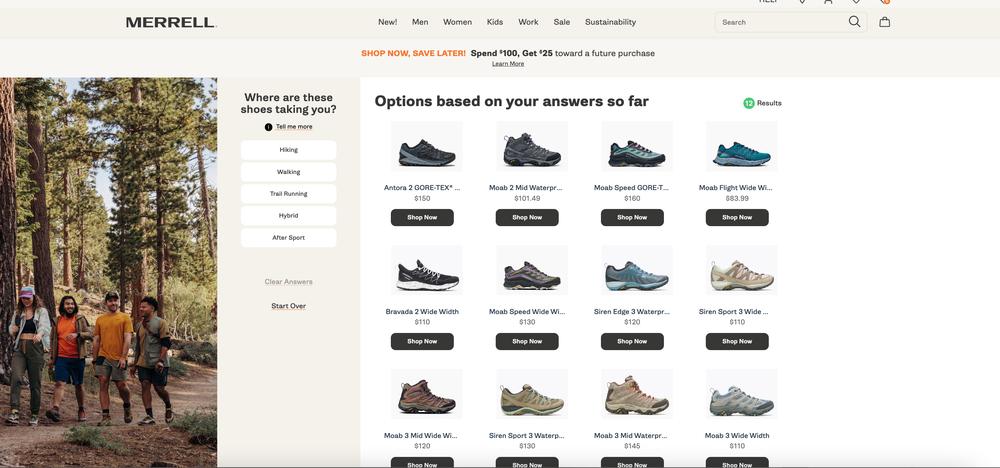Open the Sale navigation menu

562,22
